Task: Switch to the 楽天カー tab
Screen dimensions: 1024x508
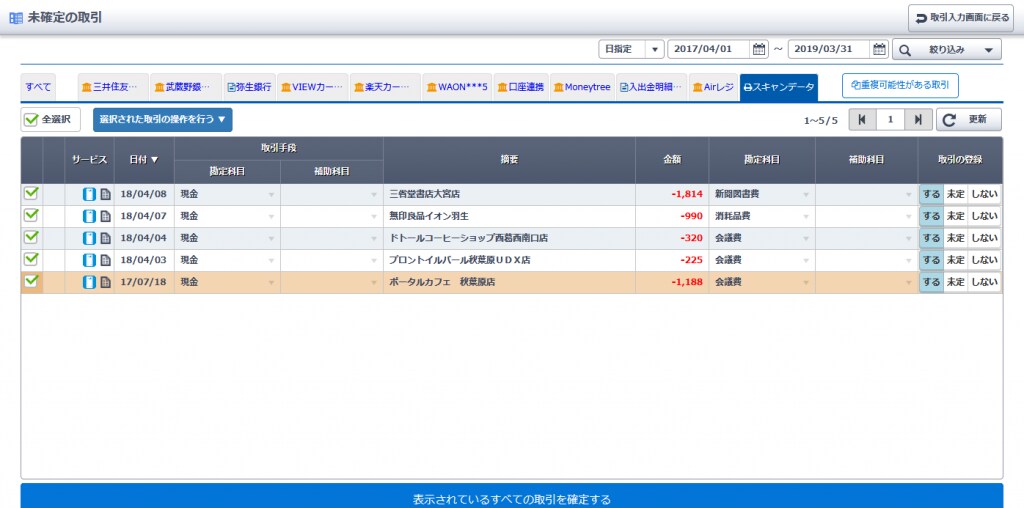Action: (385, 87)
